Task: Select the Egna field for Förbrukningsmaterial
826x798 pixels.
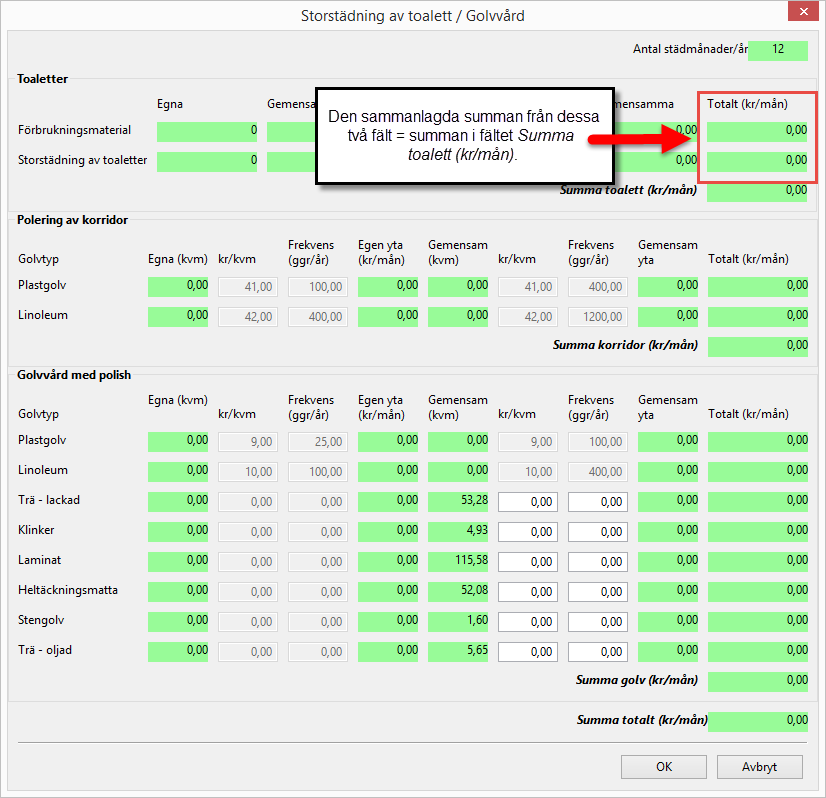Action: (x=207, y=131)
